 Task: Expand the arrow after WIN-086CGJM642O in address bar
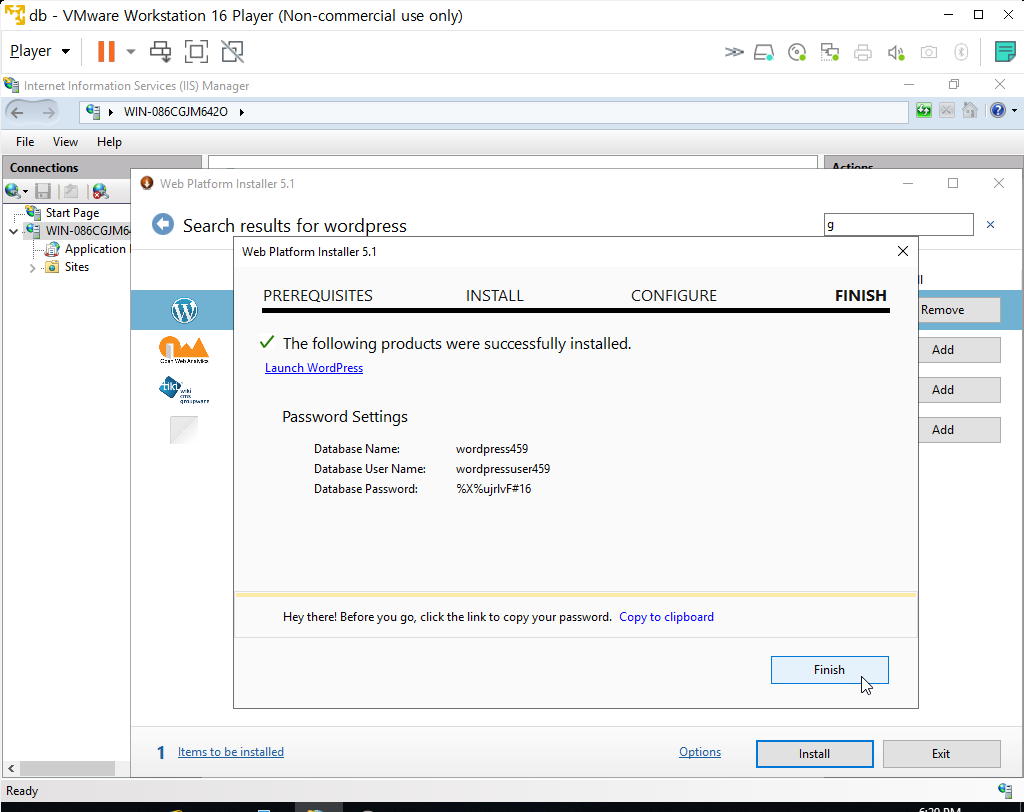coord(242,112)
